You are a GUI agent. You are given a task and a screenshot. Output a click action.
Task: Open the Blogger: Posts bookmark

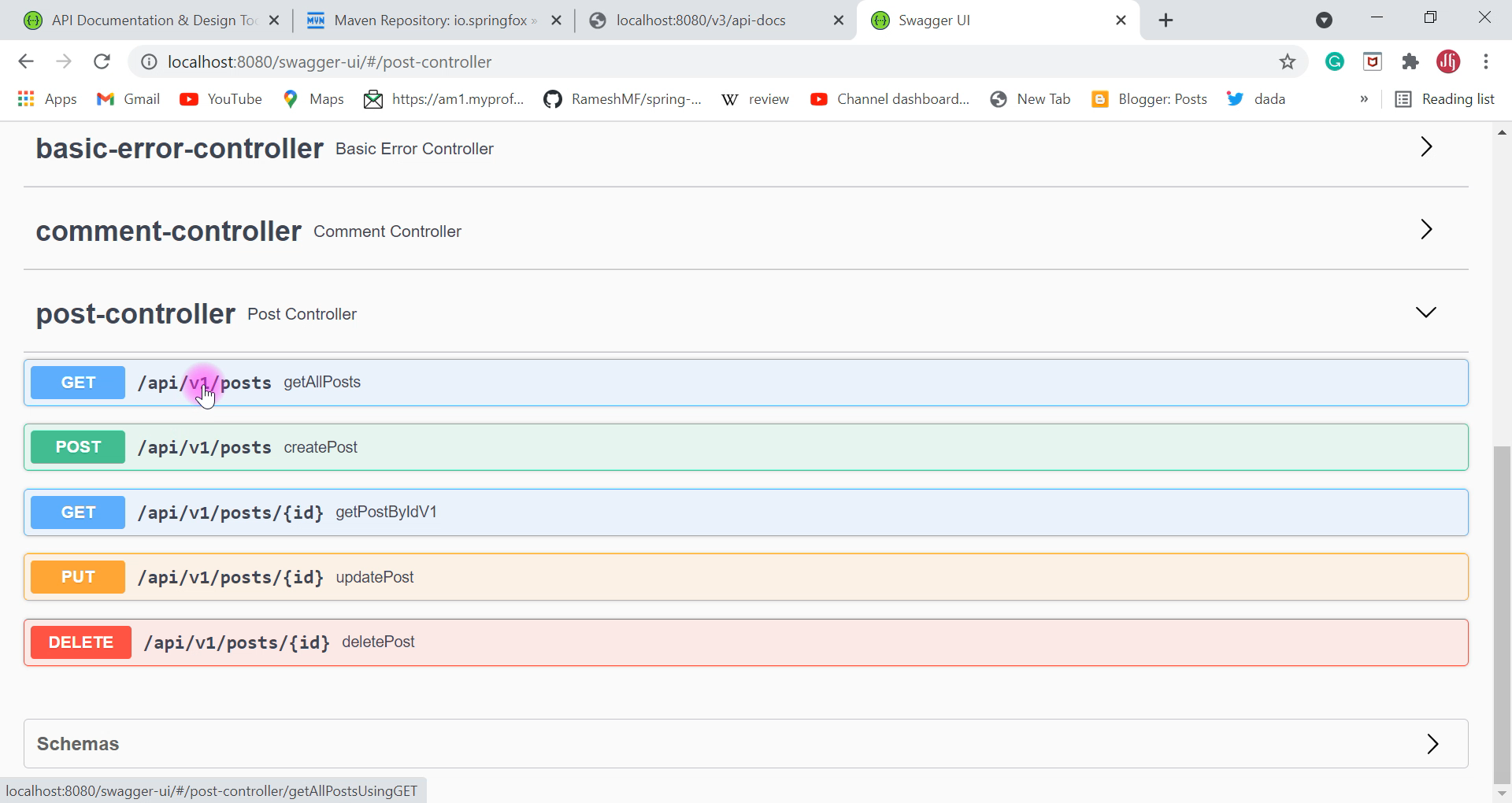pos(1149,99)
